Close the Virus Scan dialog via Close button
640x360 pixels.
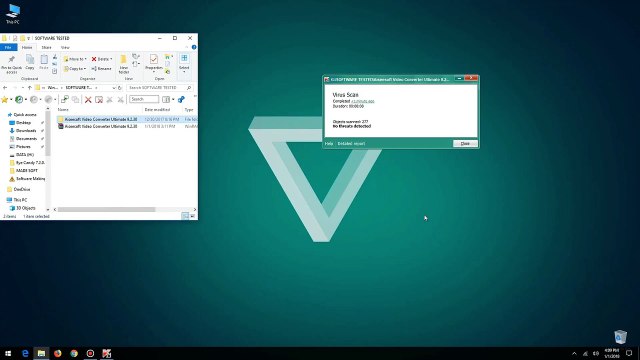click(465, 144)
